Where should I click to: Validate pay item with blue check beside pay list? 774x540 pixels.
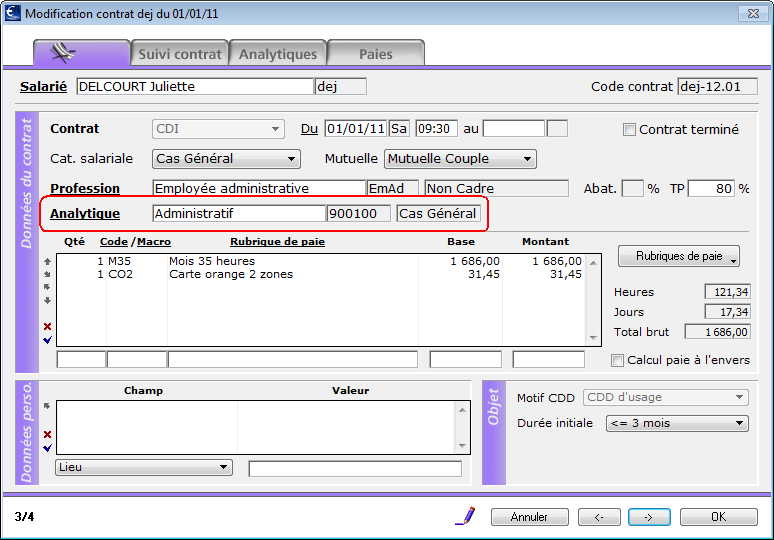47,340
